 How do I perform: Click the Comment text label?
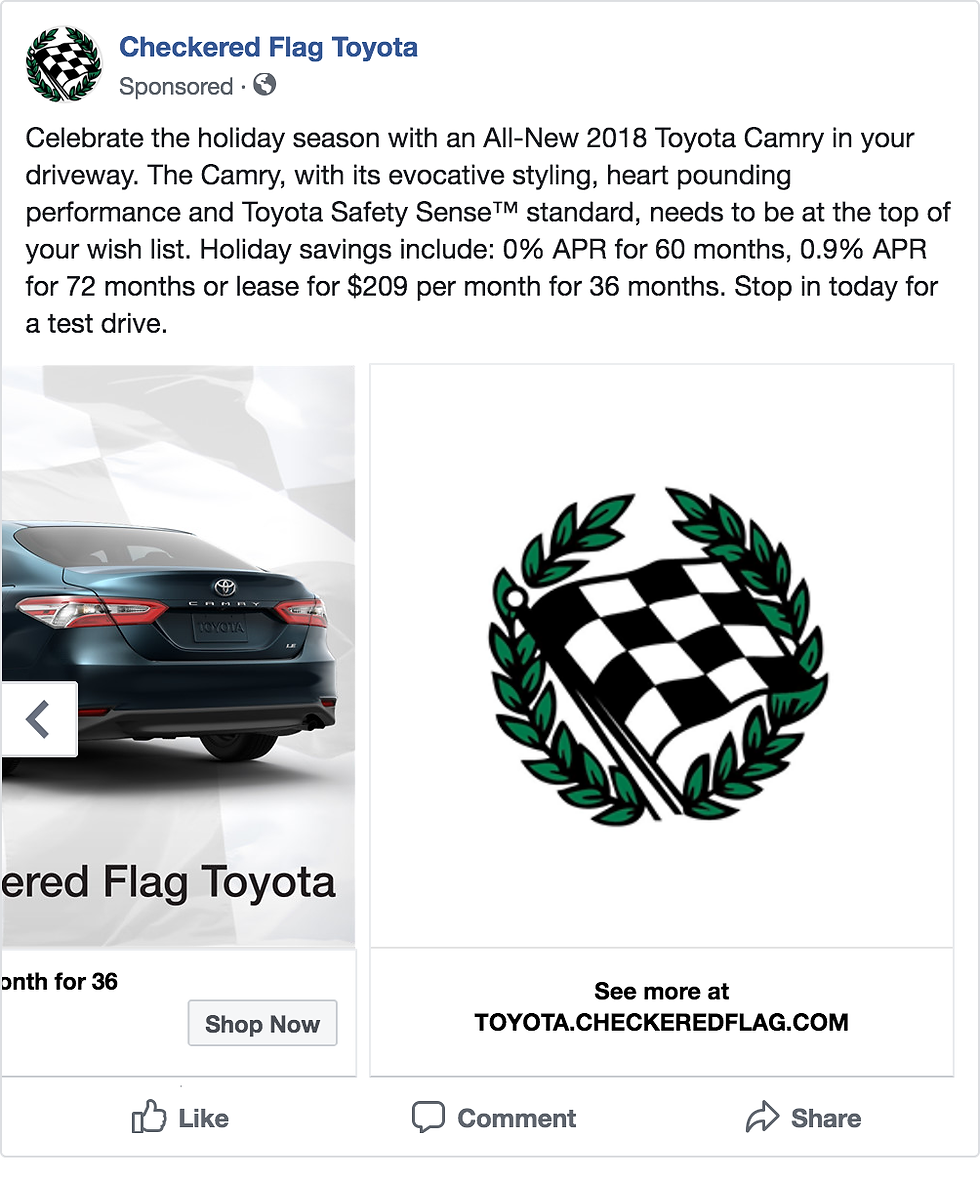click(516, 1119)
